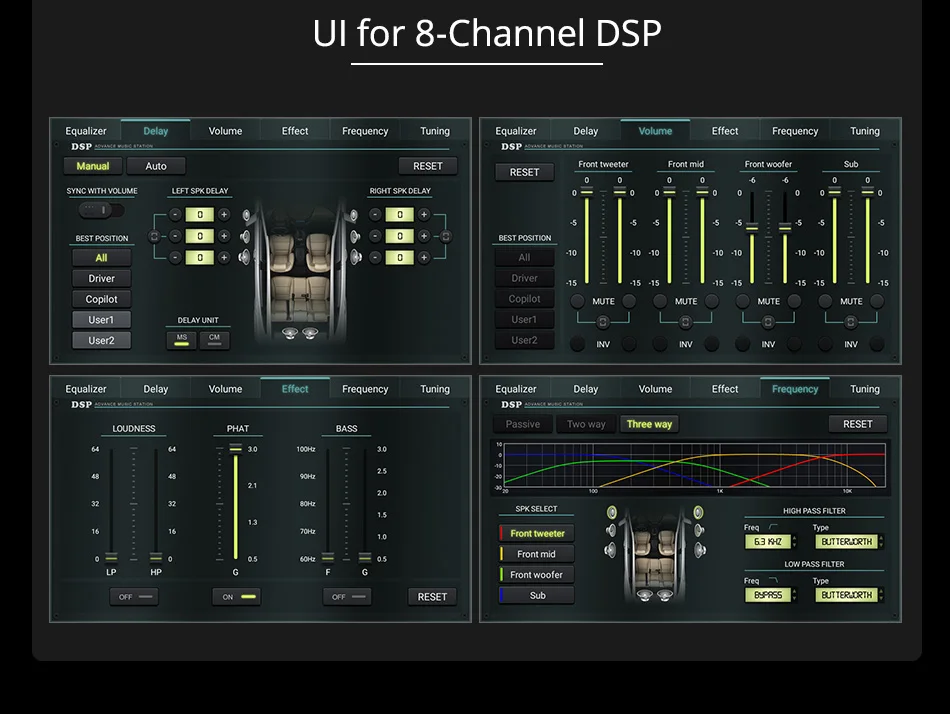Click the LOUDNESS LP slider handle
Viewport: 950px width, 714px height.
(111, 557)
